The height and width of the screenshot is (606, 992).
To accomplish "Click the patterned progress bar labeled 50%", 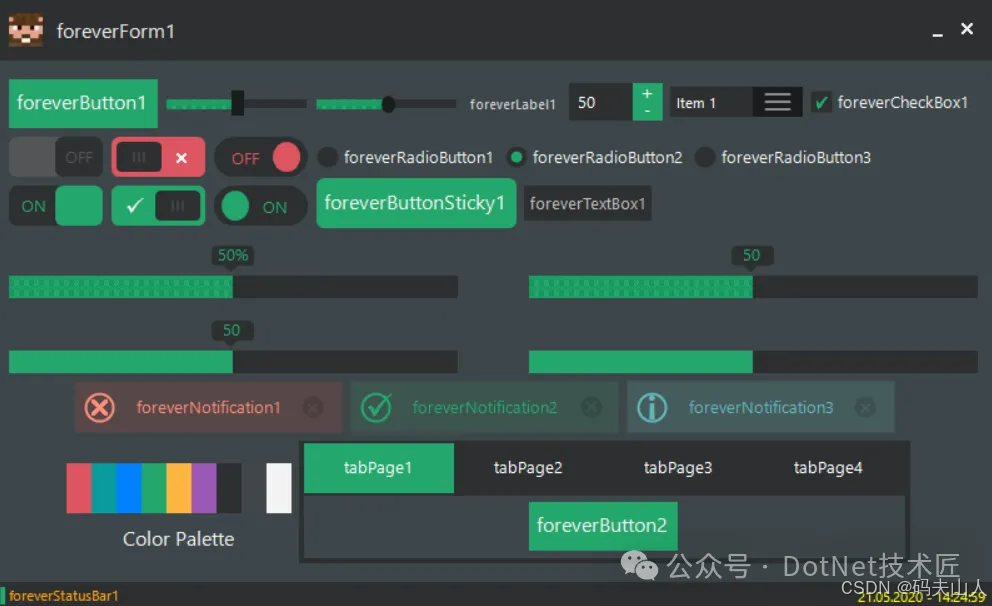I will pyautogui.click(x=233, y=287).
